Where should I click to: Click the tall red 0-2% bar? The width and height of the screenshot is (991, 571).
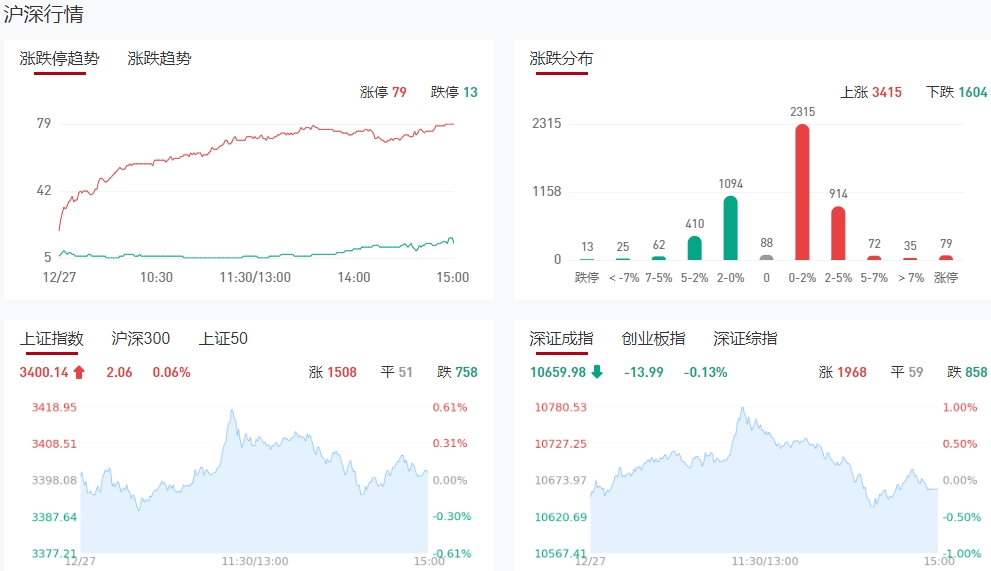[802, 192]
